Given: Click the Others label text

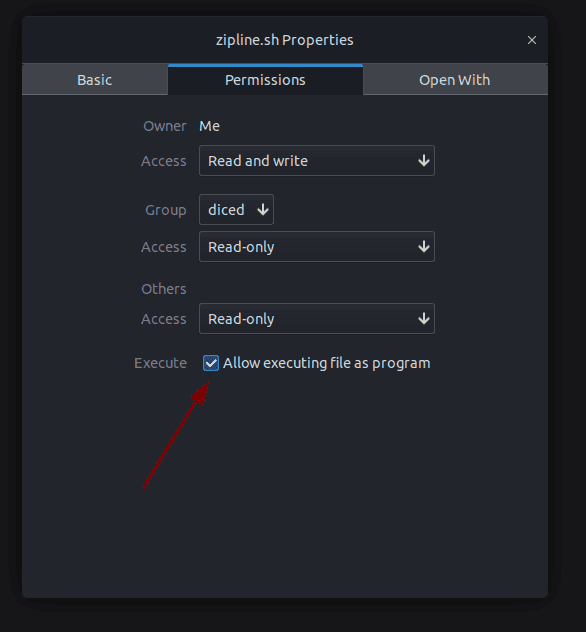Looking at the screenshot, I should (x=164, y=289).
